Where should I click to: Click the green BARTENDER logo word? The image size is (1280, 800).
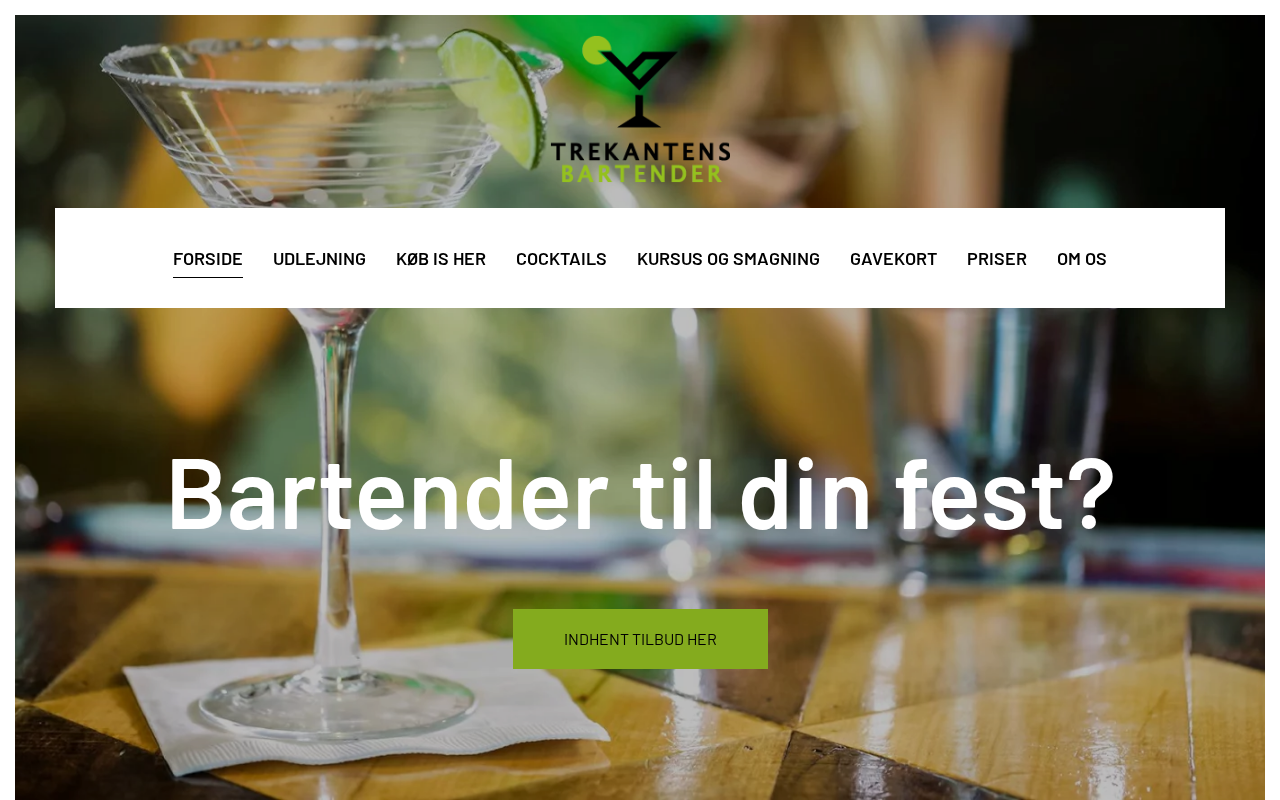point(641,173)
